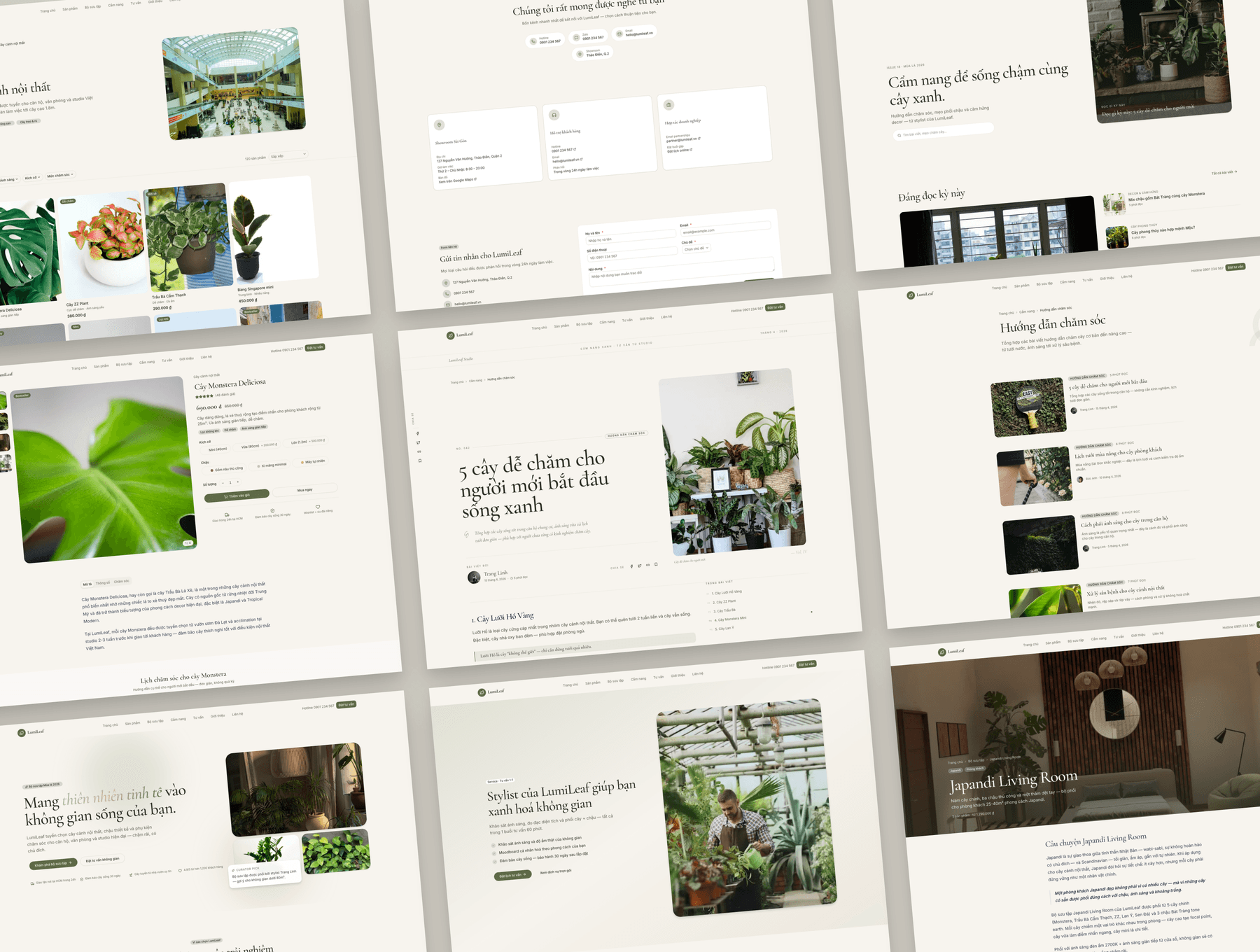Select the Lớn (1.2m) size option
This screenshot has height=952, width=1260.
coord(307,441)
